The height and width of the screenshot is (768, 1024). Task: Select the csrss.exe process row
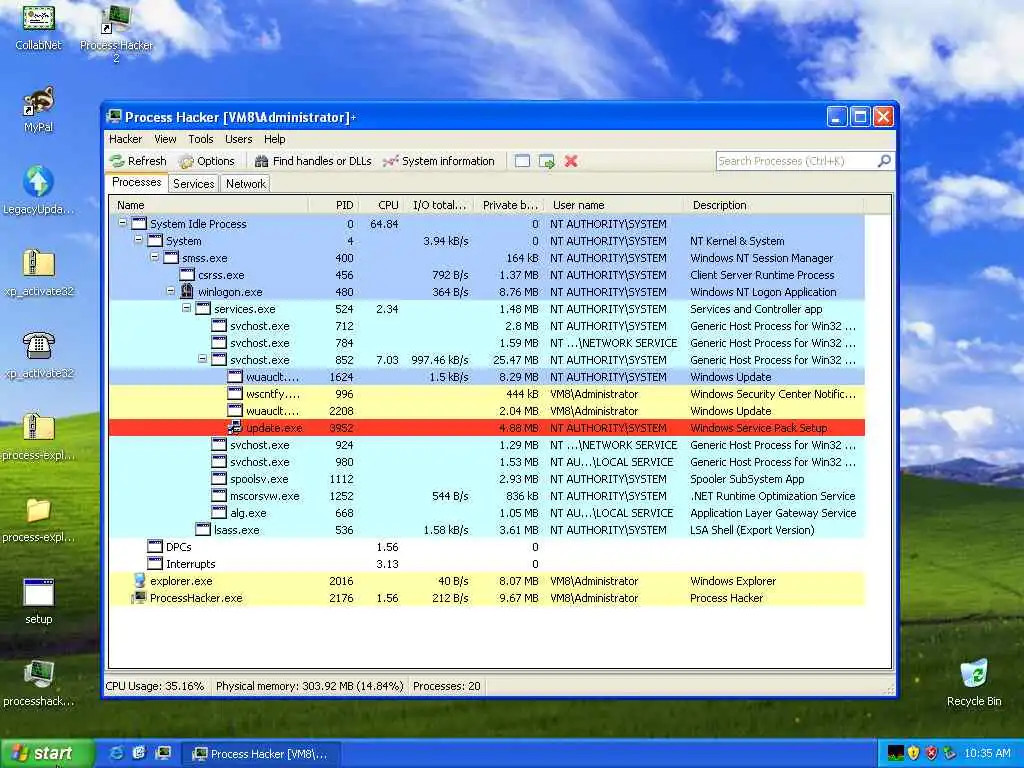click(x=487, y=275)
